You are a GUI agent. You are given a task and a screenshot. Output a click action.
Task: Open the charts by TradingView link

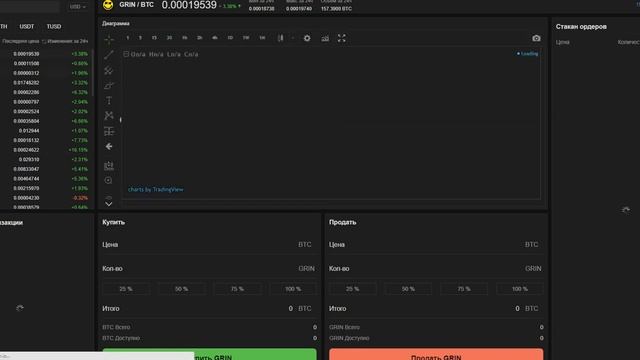(156, 189)
